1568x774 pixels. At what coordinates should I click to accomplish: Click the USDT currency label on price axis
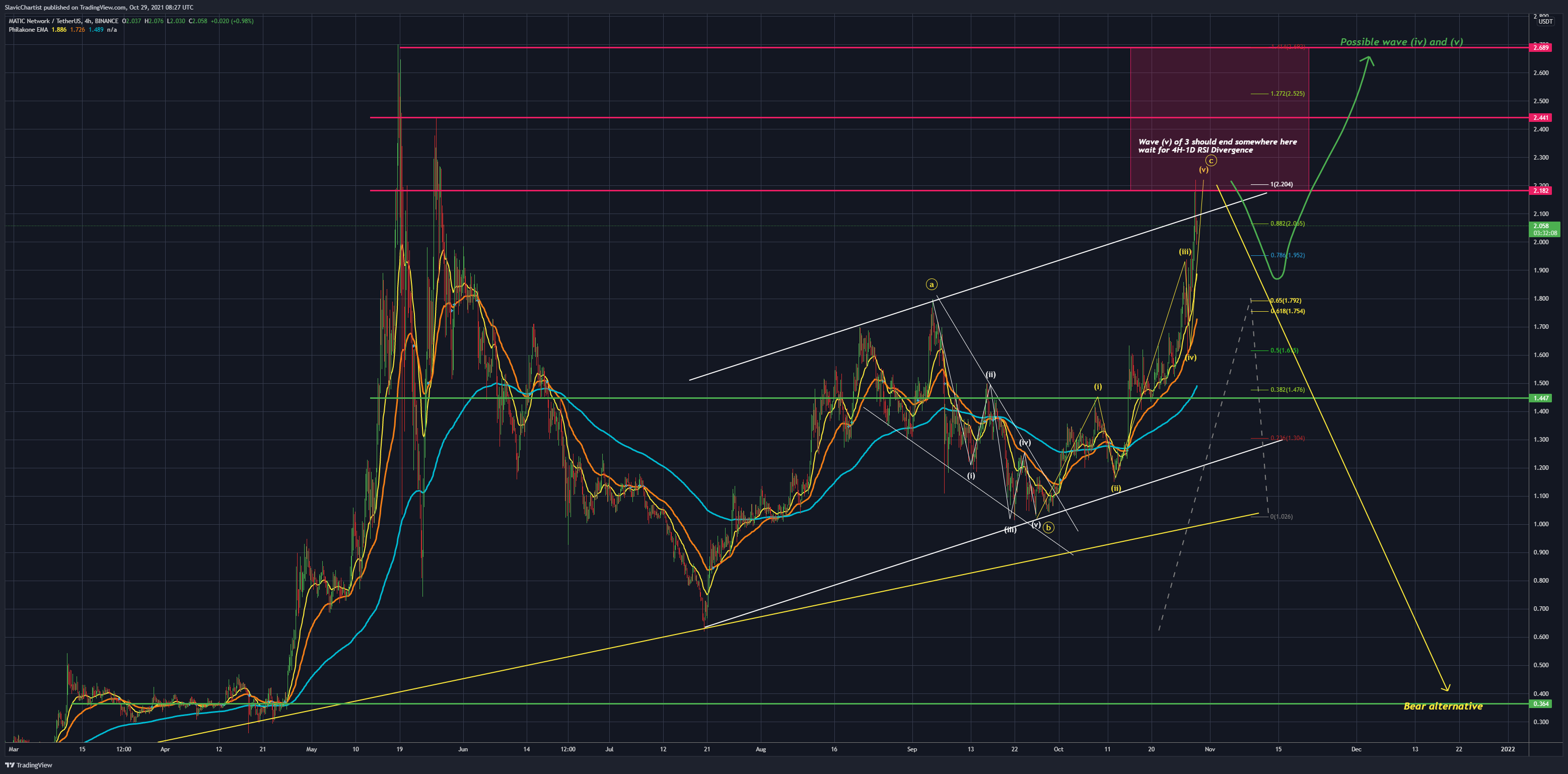pos(1545,21)
